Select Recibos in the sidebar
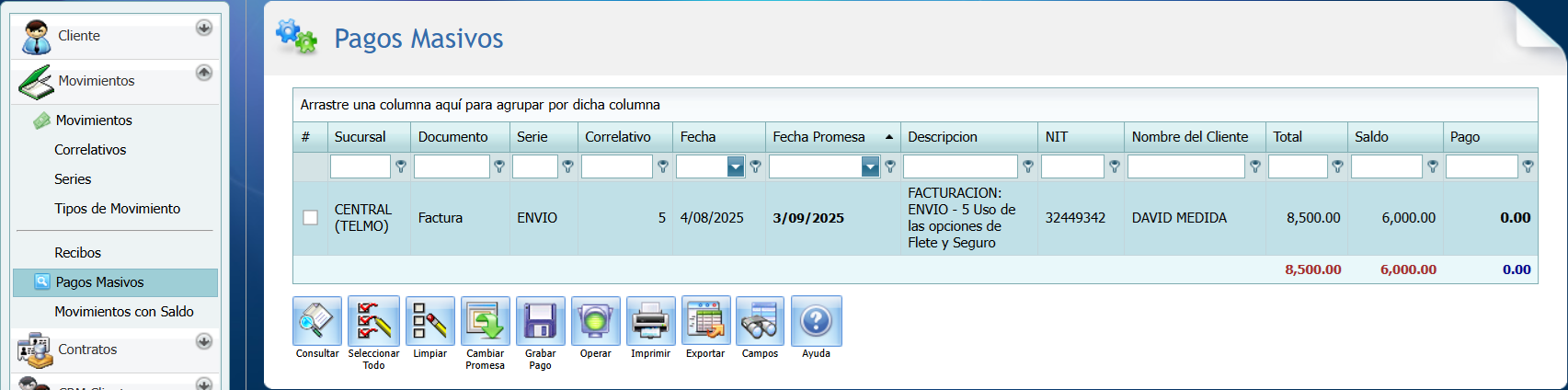Viewport: 1568px width, 390px height. [x=77, y=253]
